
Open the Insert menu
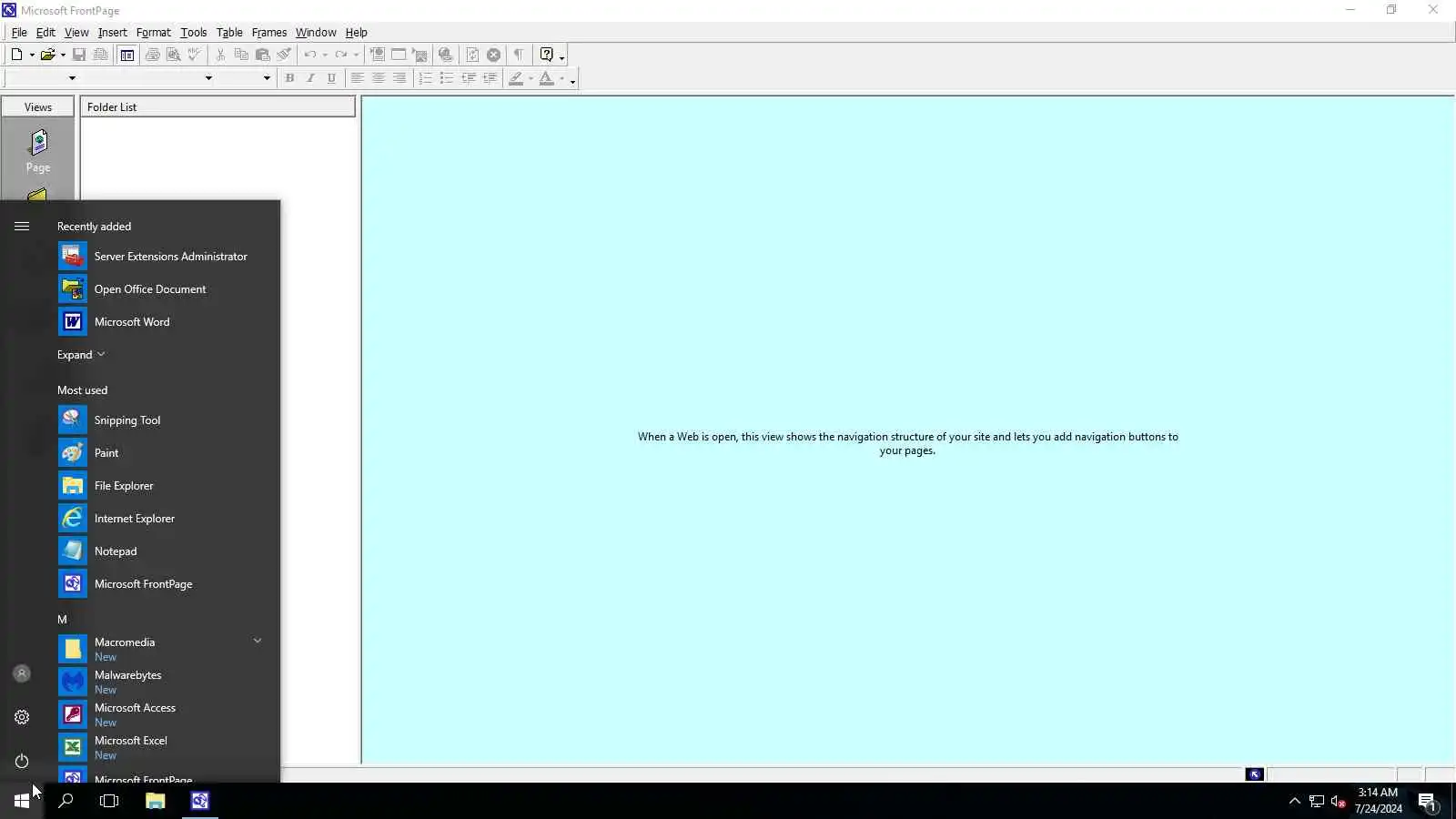[x=112, y=32]
